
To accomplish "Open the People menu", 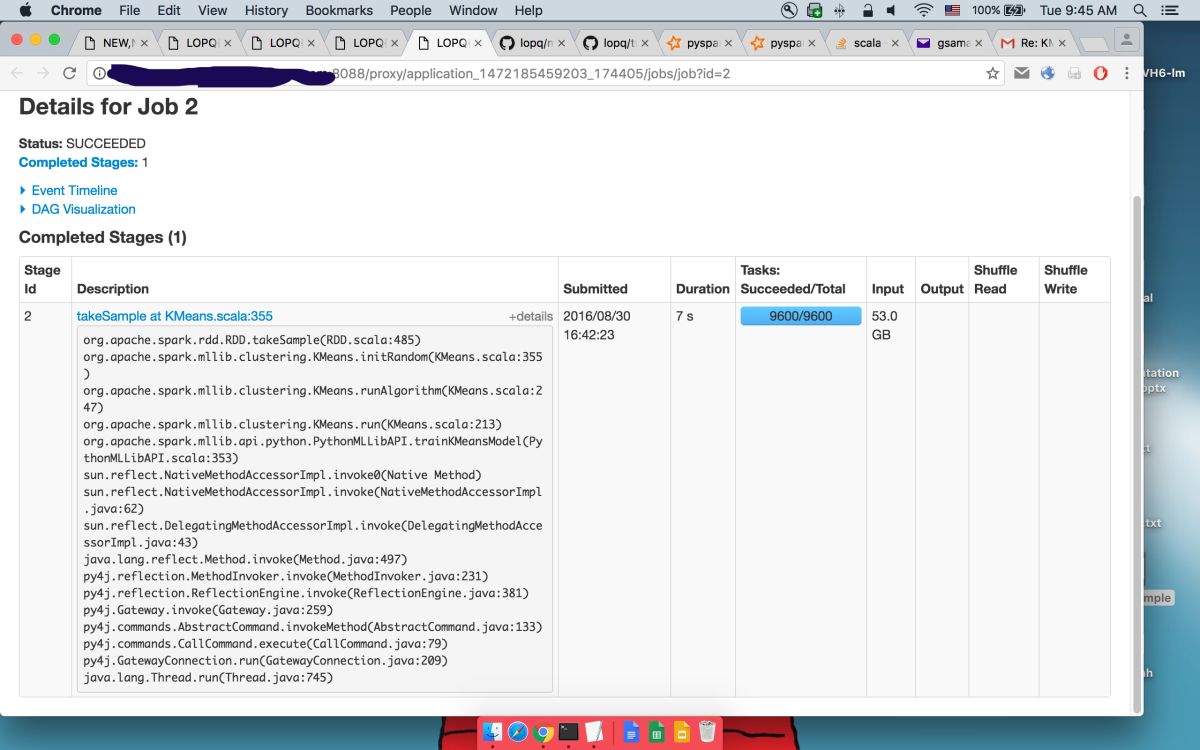I will click(411, 10).
